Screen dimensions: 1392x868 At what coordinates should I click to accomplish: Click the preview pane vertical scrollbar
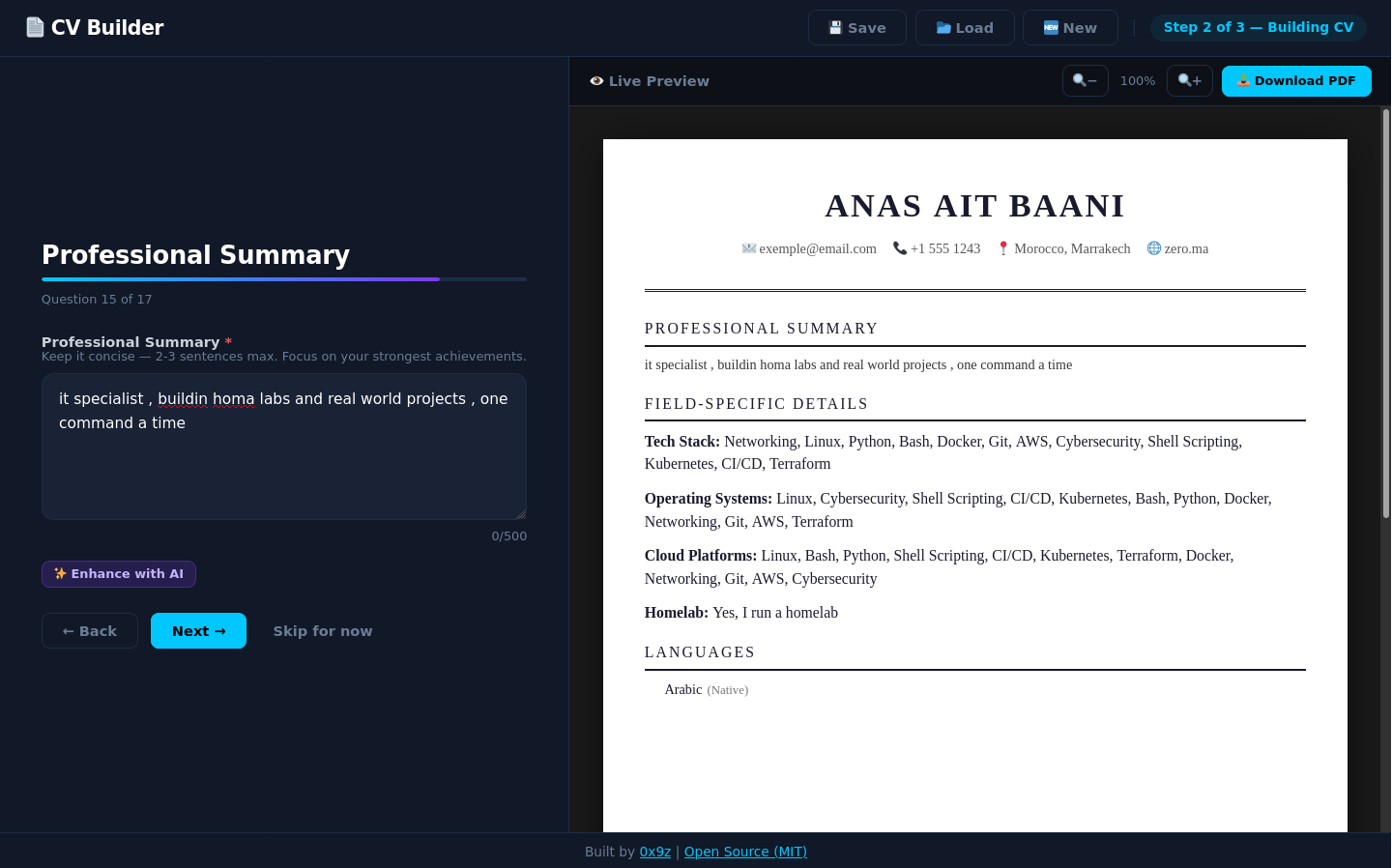click(1385, 314)
